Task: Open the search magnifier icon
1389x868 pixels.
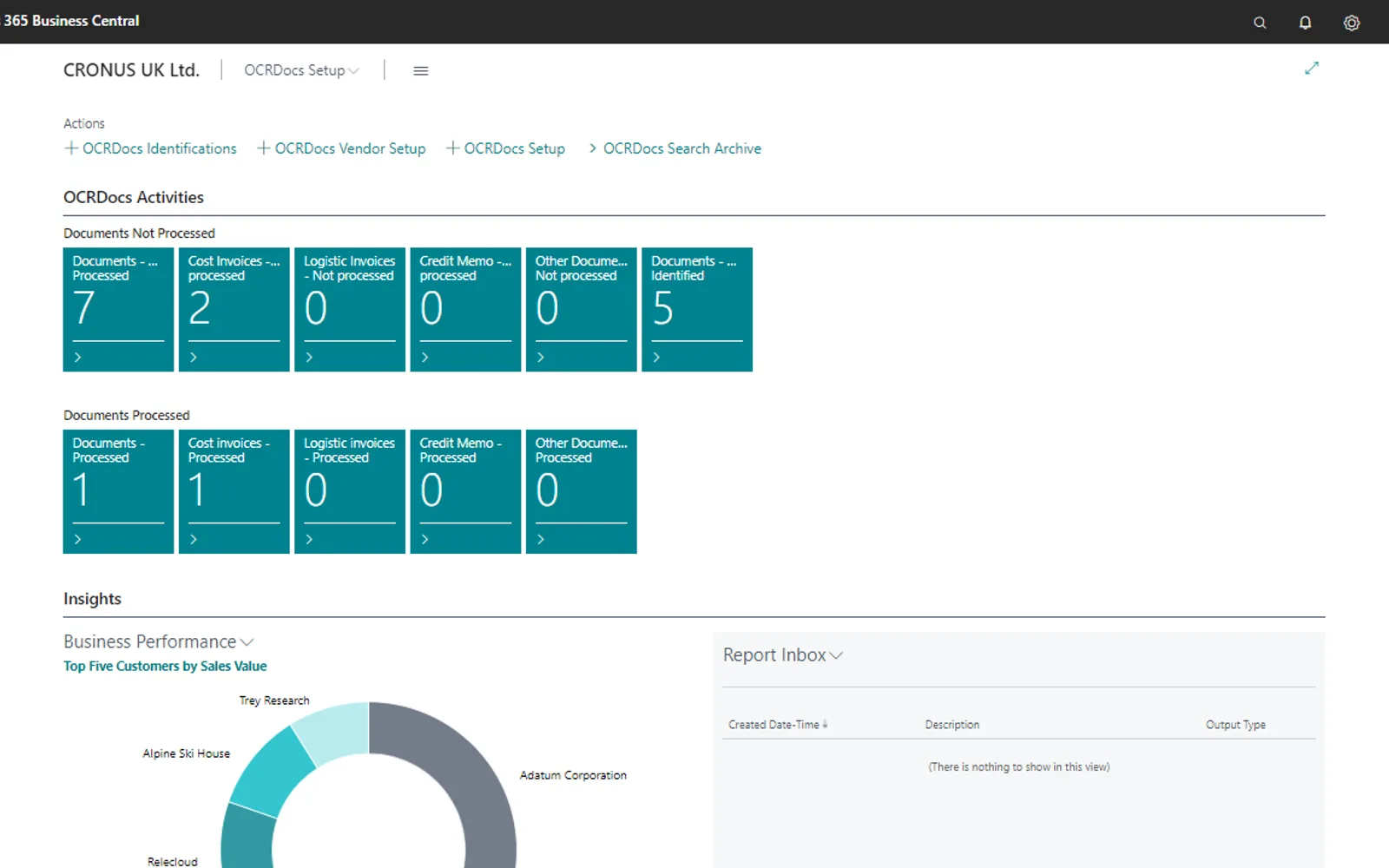Action: pos(1260,23)
